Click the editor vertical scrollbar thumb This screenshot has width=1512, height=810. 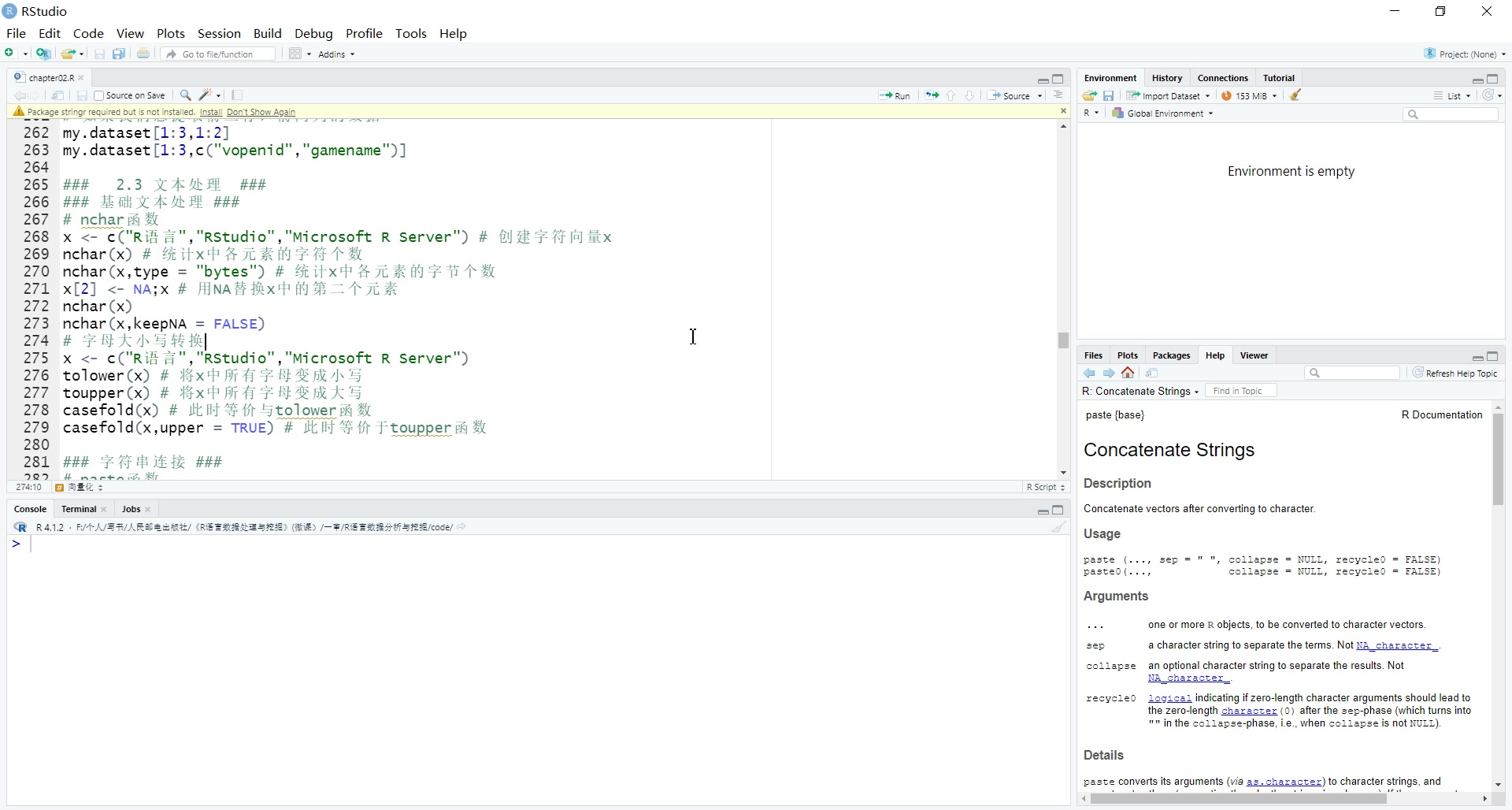pyautogui.click(x=1063, y=340)
